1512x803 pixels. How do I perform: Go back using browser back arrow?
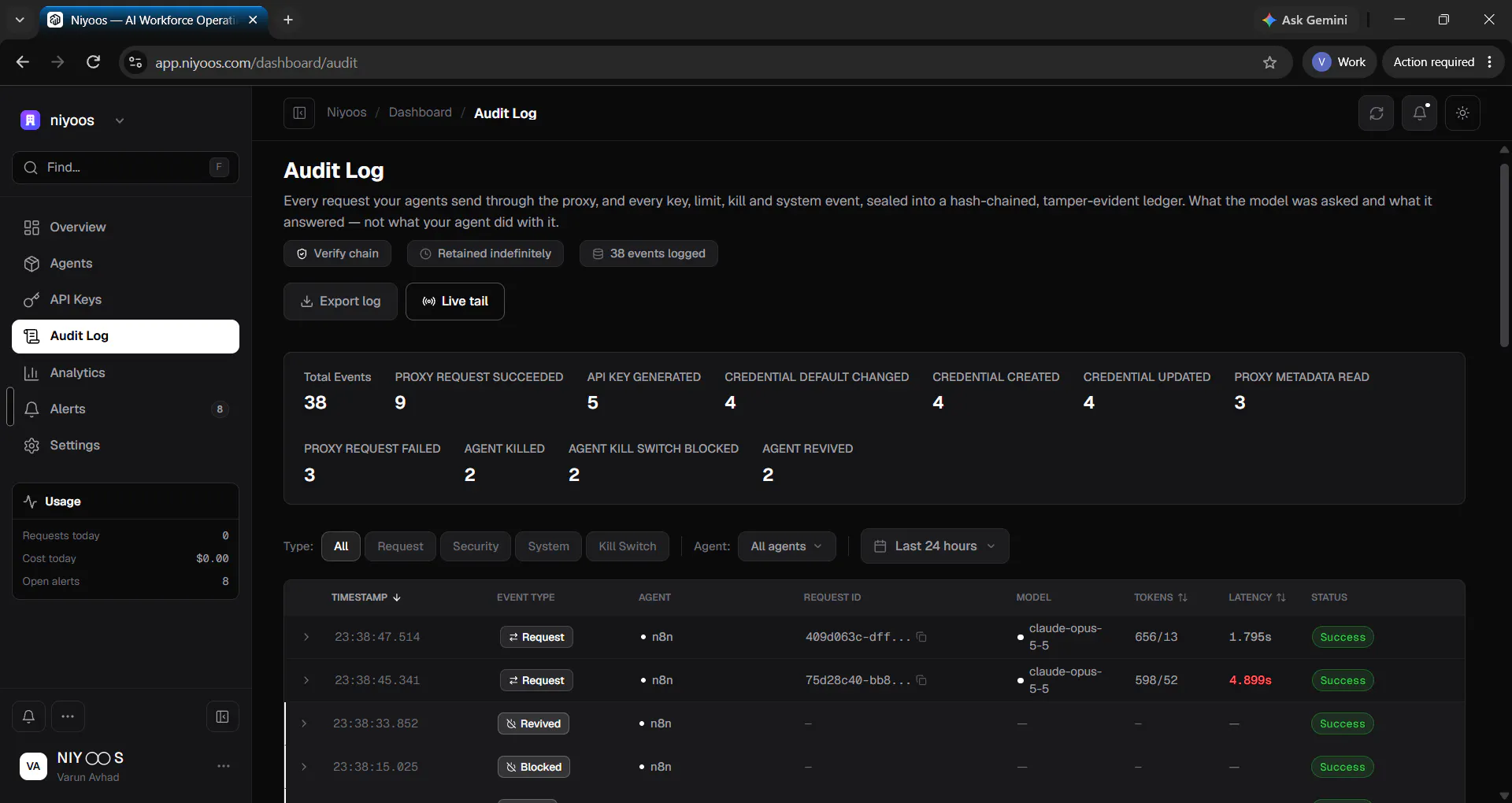click(x=23, y=62)
